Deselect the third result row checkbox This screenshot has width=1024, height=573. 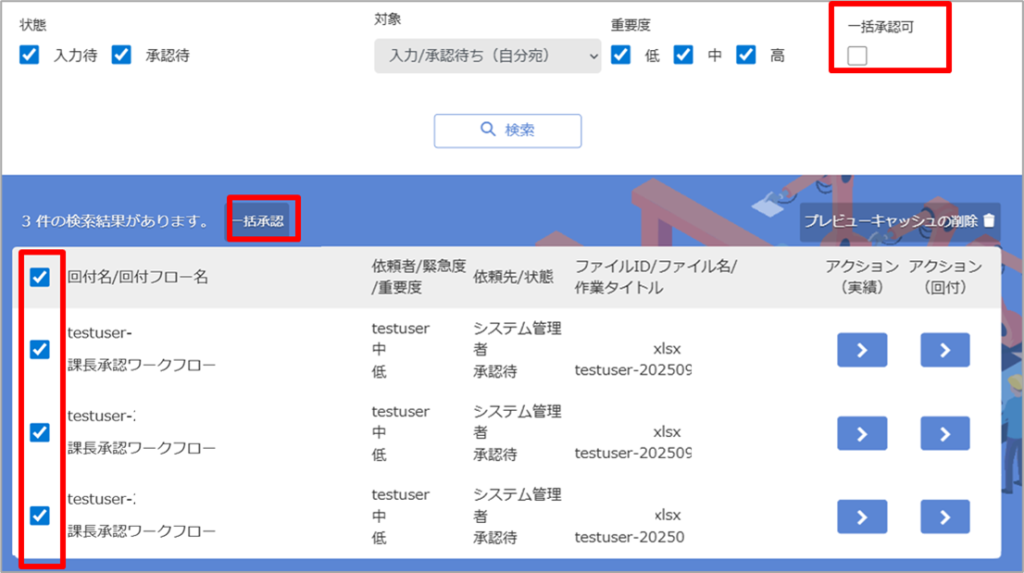(x=40, y=515)
